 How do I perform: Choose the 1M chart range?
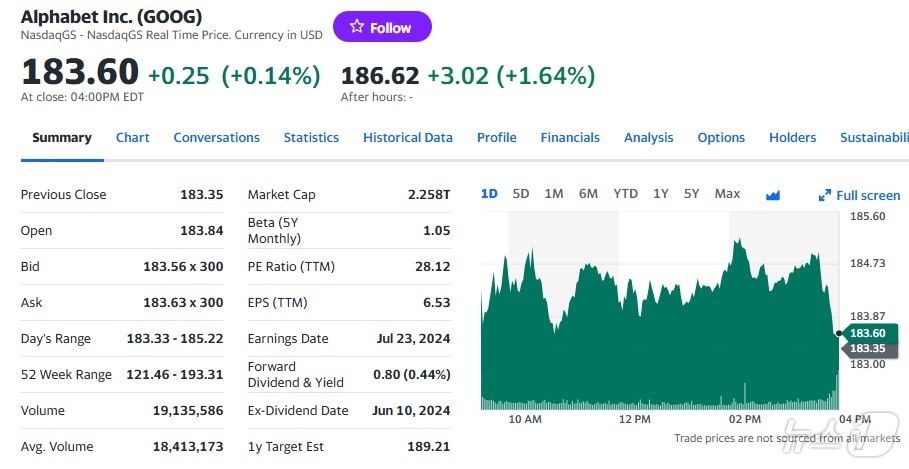click(x=553, y=194)
